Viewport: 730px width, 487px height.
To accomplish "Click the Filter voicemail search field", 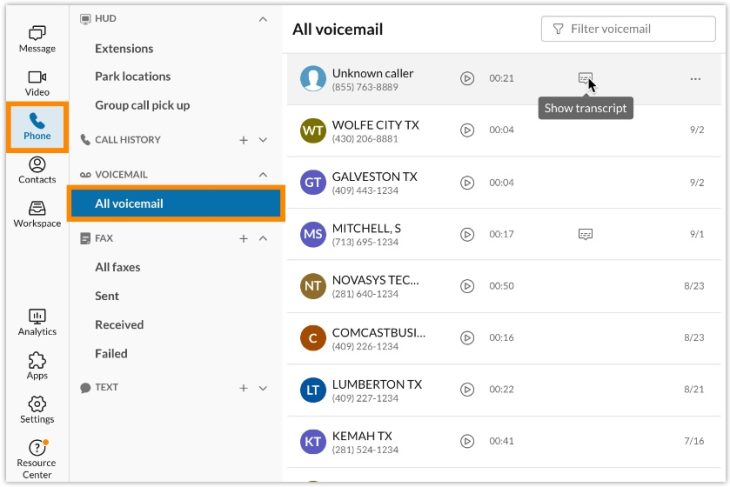I will 628,29.
